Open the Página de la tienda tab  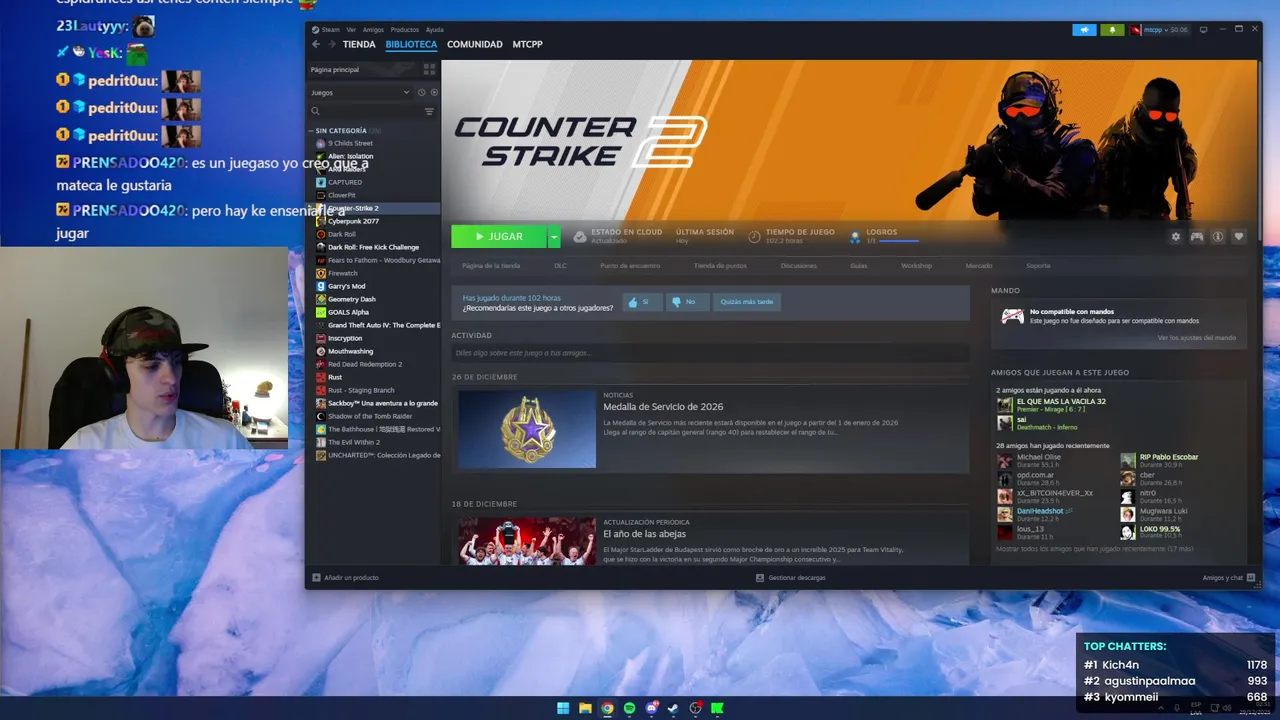coord(491,266)
